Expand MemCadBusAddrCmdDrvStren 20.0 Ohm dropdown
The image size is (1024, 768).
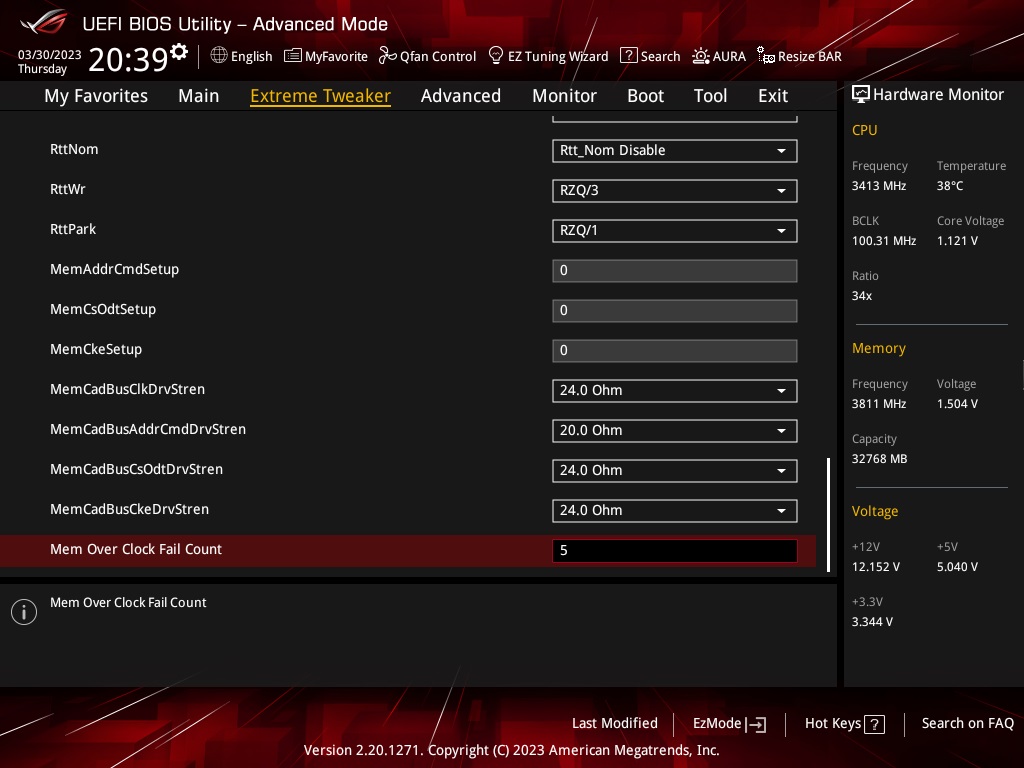click(x=675, y=430)
